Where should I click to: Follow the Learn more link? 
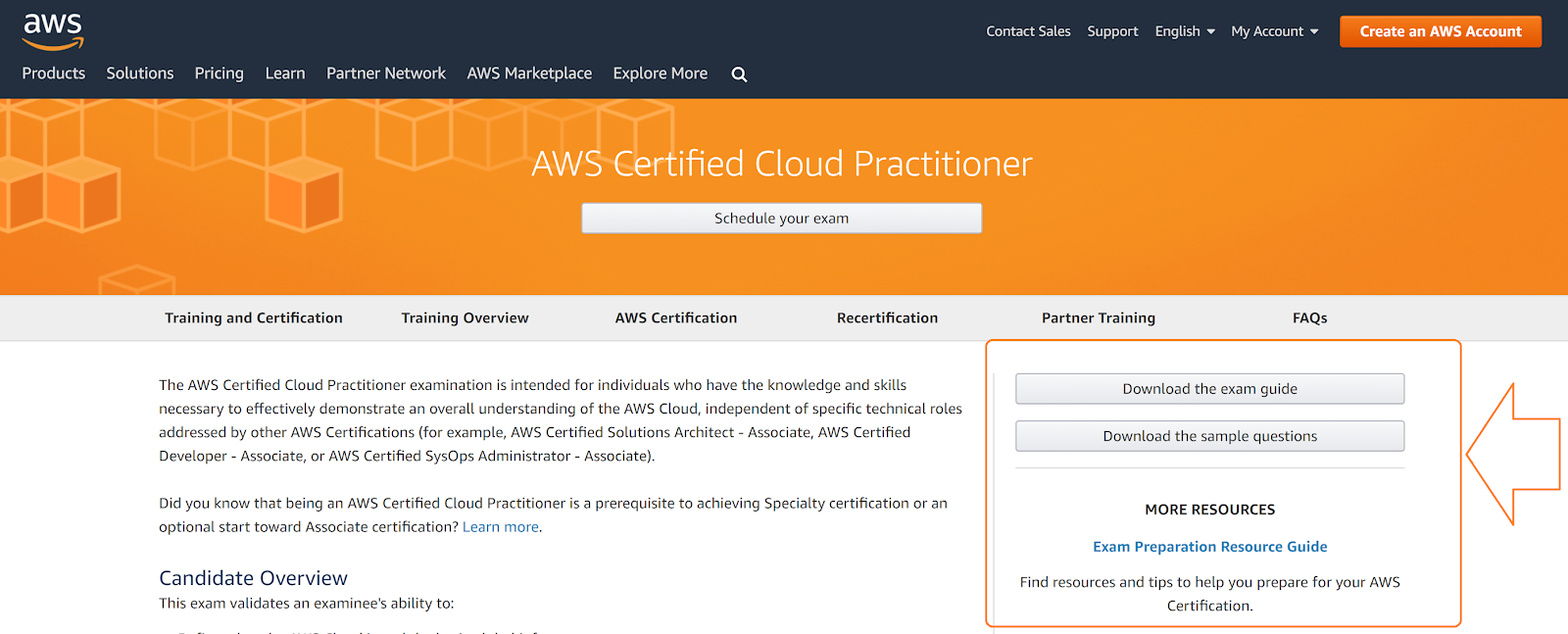[500, 527]
